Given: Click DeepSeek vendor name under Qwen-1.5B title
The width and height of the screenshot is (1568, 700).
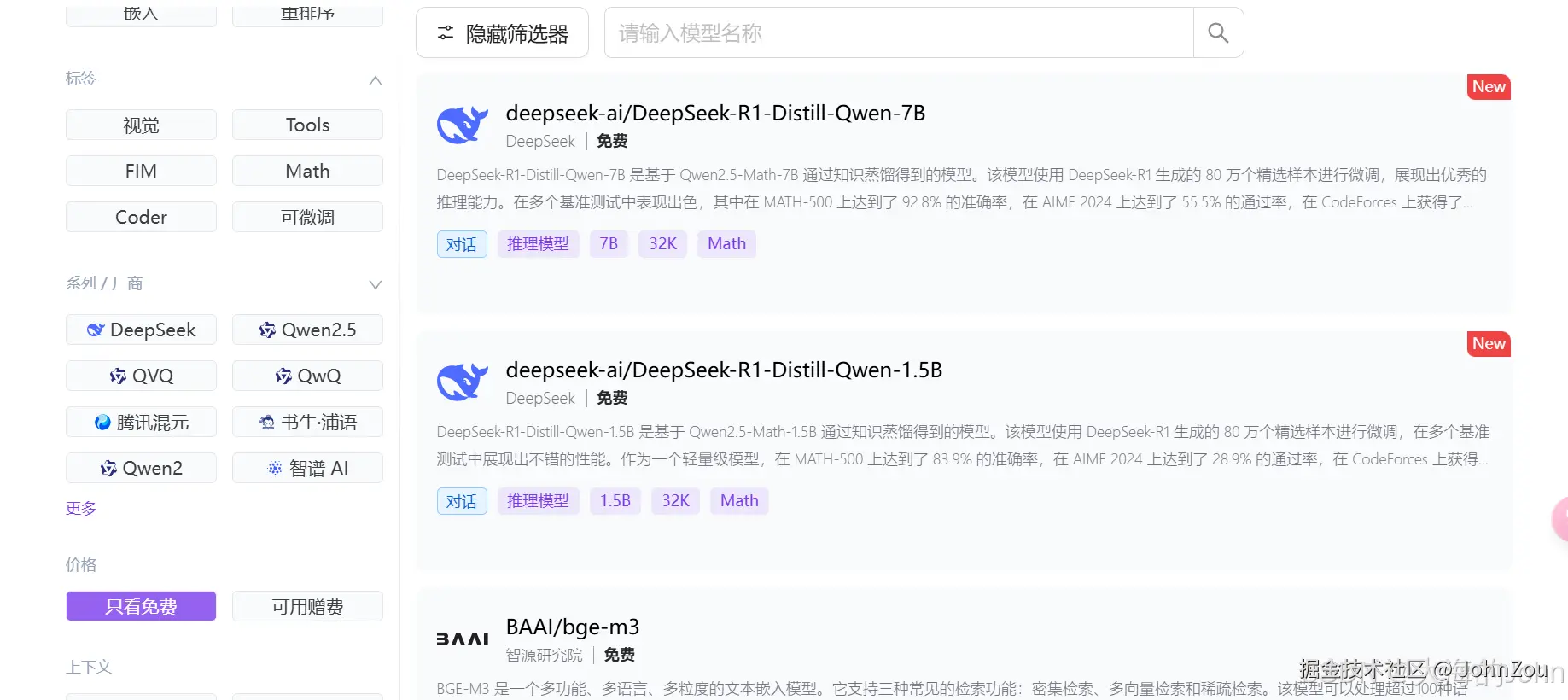Looking at the screenshot, I should (x=540, y=398).
